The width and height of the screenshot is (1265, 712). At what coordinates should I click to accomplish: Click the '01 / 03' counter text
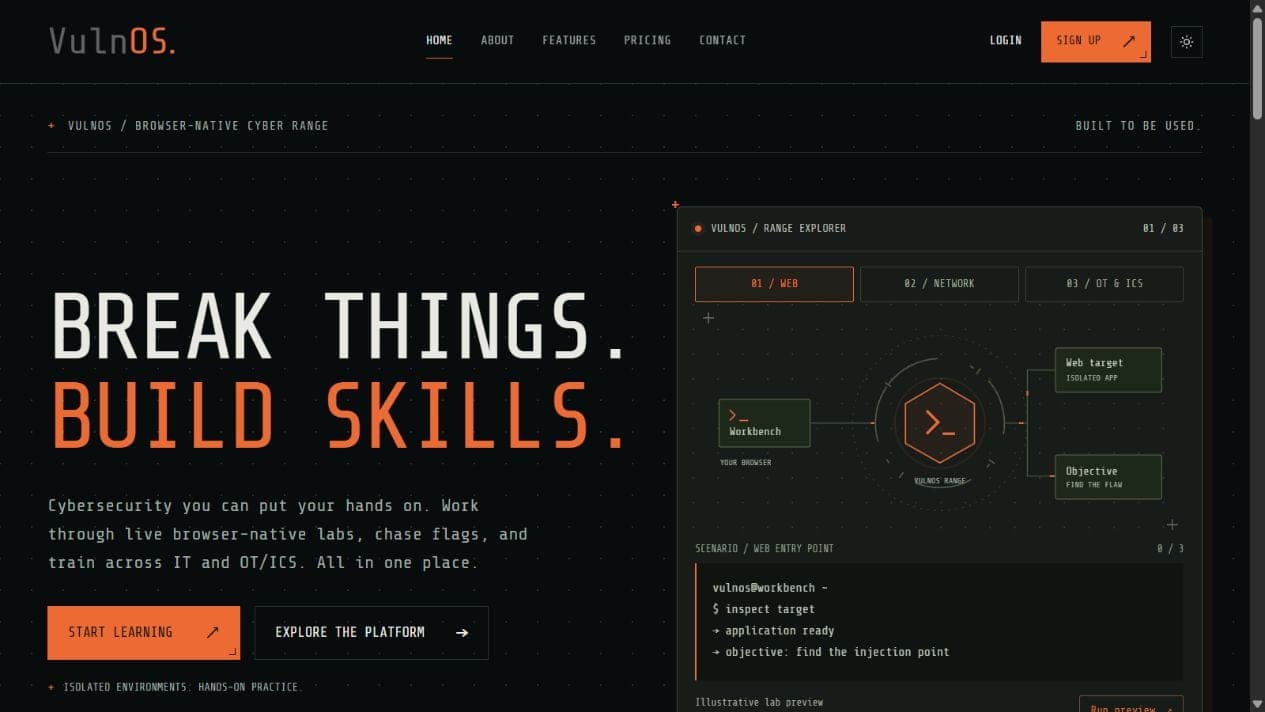pyautogui.click(x=1163, y=228)
